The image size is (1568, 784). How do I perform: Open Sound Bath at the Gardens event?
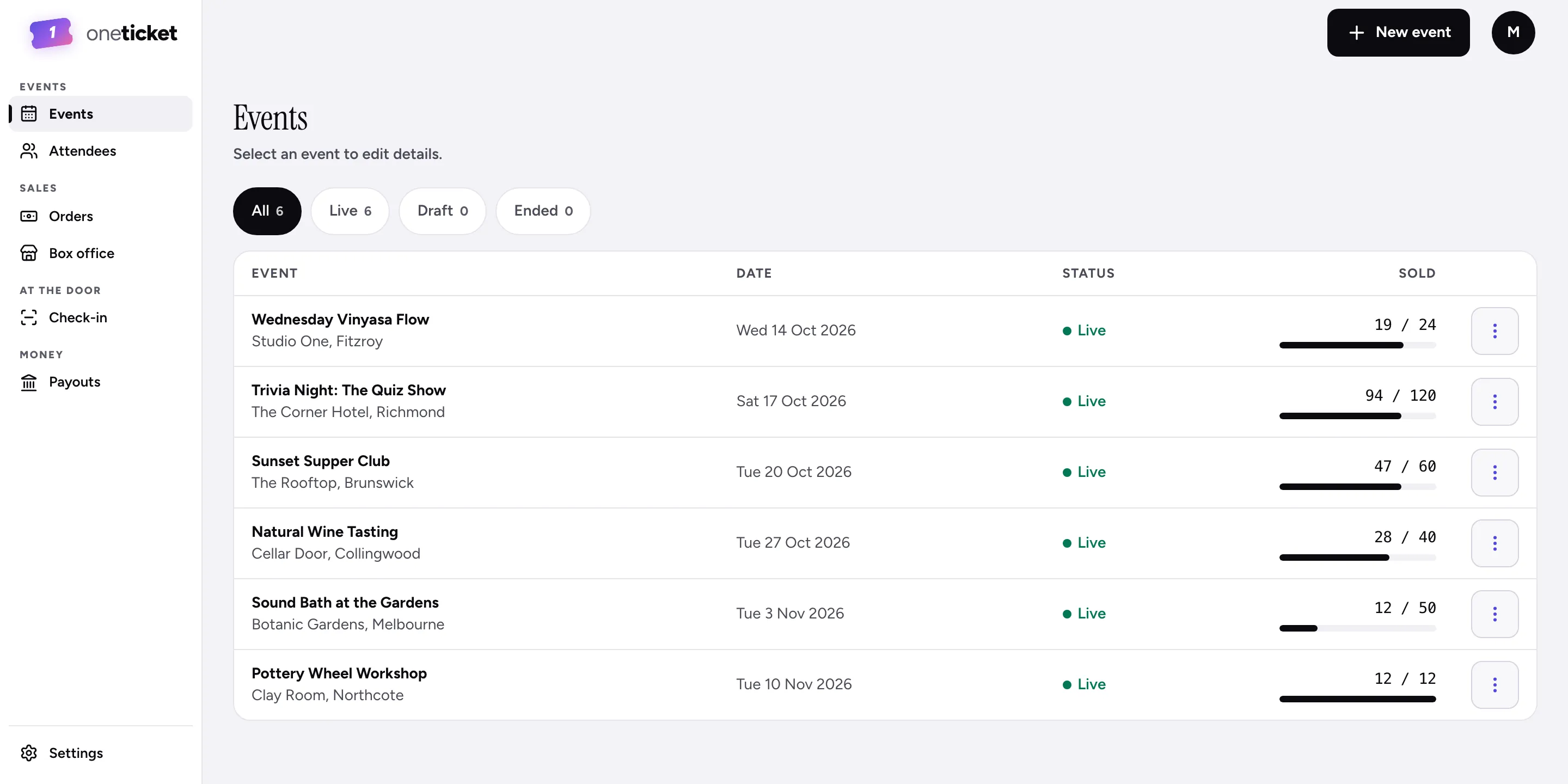345,603
